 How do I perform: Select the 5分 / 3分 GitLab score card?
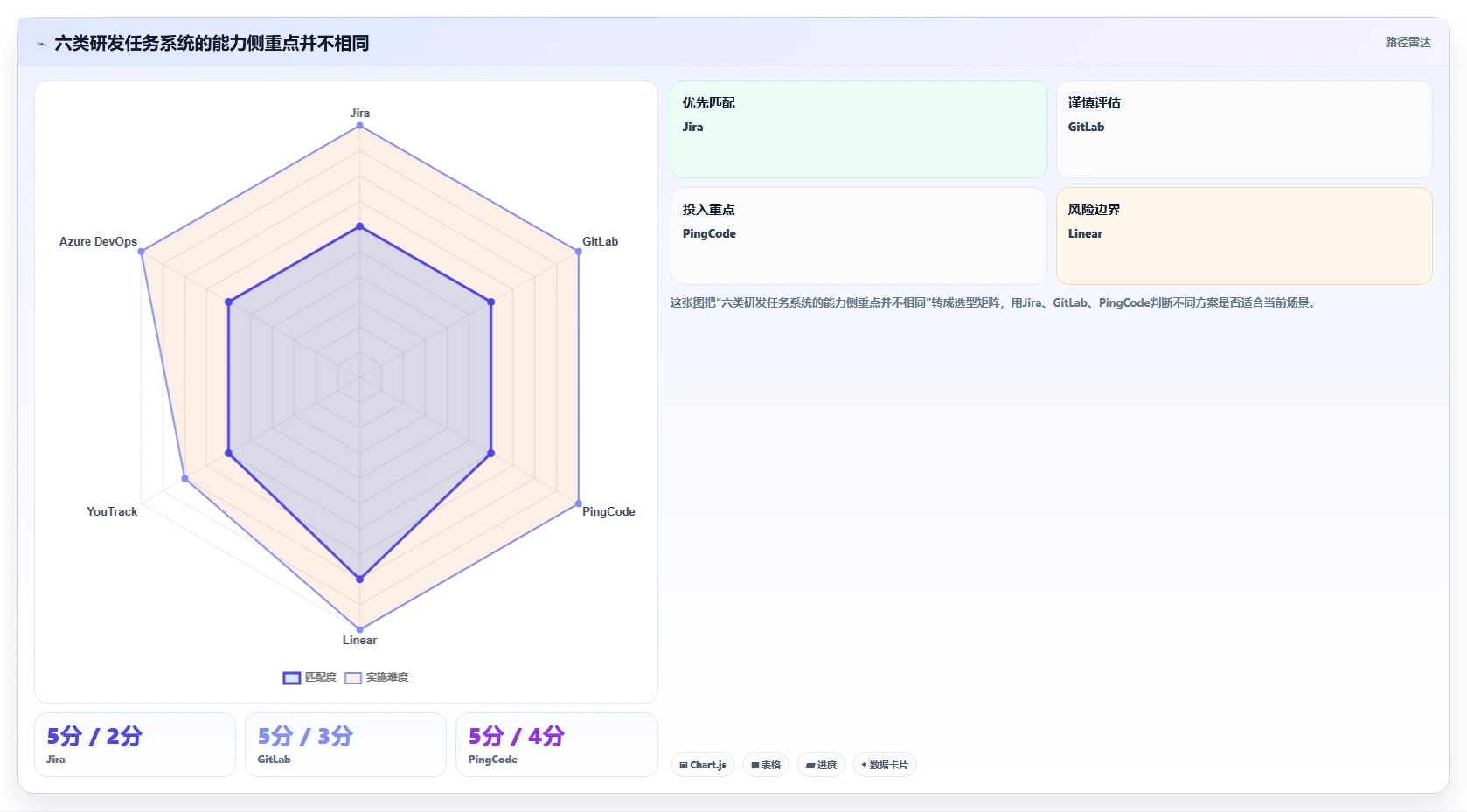(x=345, y=745)
